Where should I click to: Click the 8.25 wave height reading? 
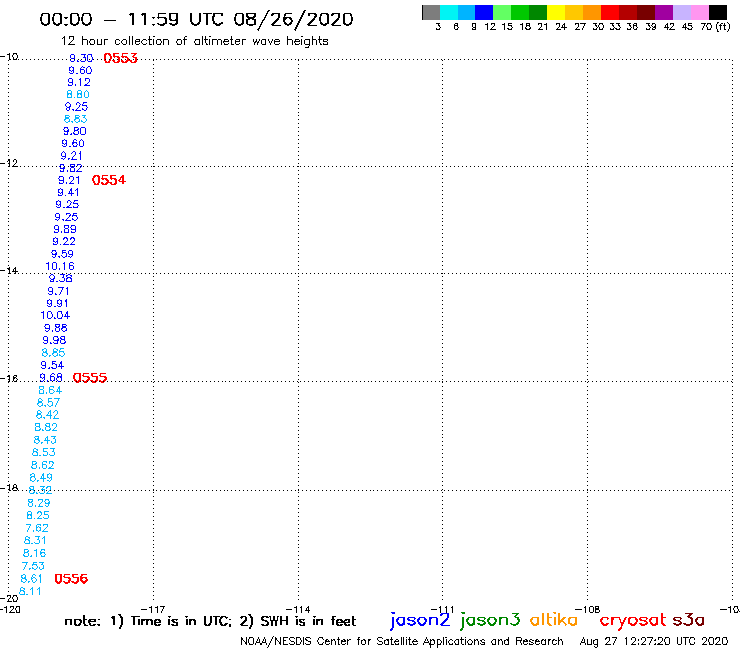tap(38, 515)
